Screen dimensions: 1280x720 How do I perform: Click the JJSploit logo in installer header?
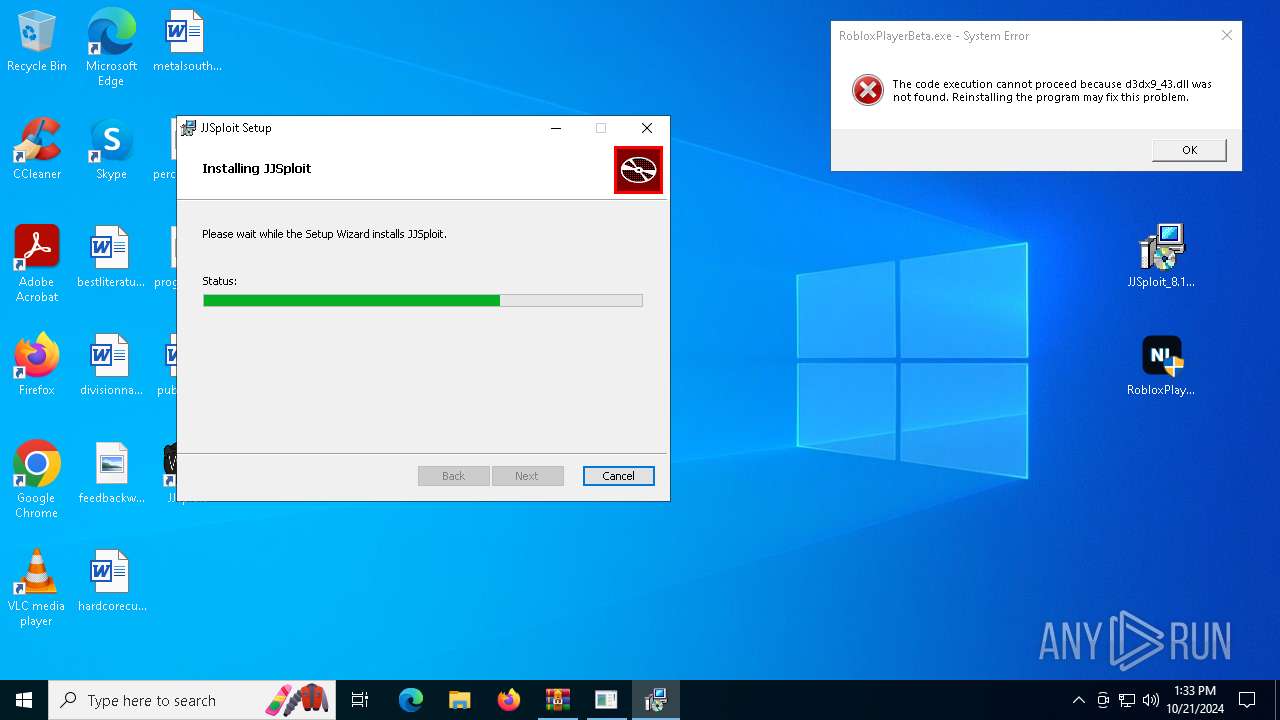tap(638, 170)
